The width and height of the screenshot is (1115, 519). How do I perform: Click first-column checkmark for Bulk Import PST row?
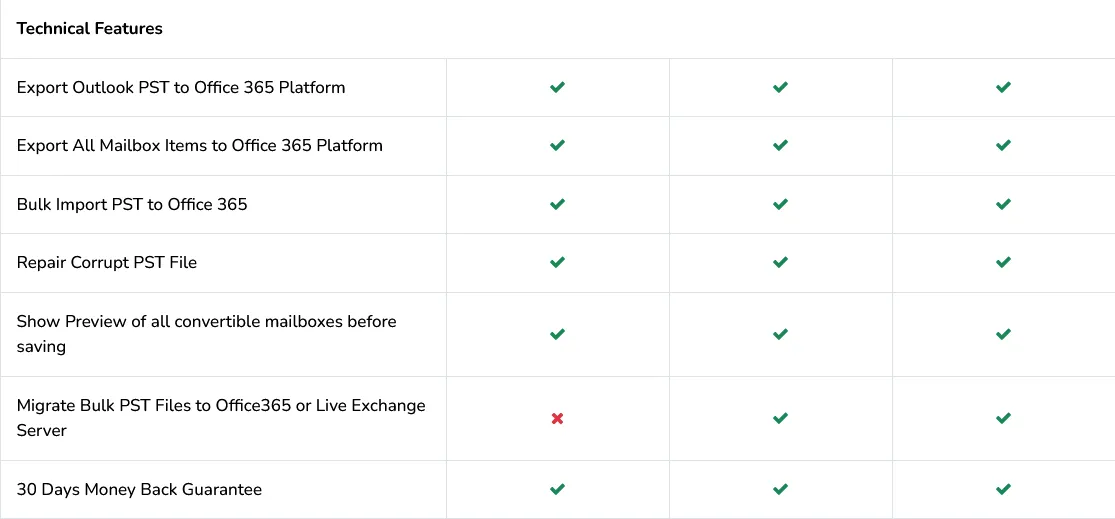pos(557,204)
